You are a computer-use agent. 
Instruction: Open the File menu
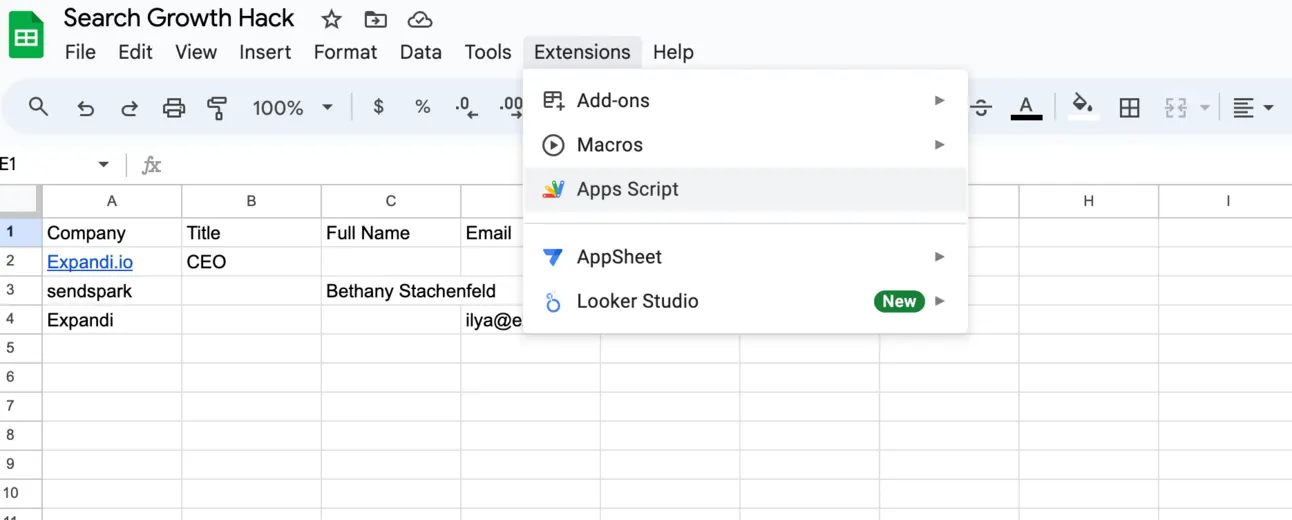80,52
